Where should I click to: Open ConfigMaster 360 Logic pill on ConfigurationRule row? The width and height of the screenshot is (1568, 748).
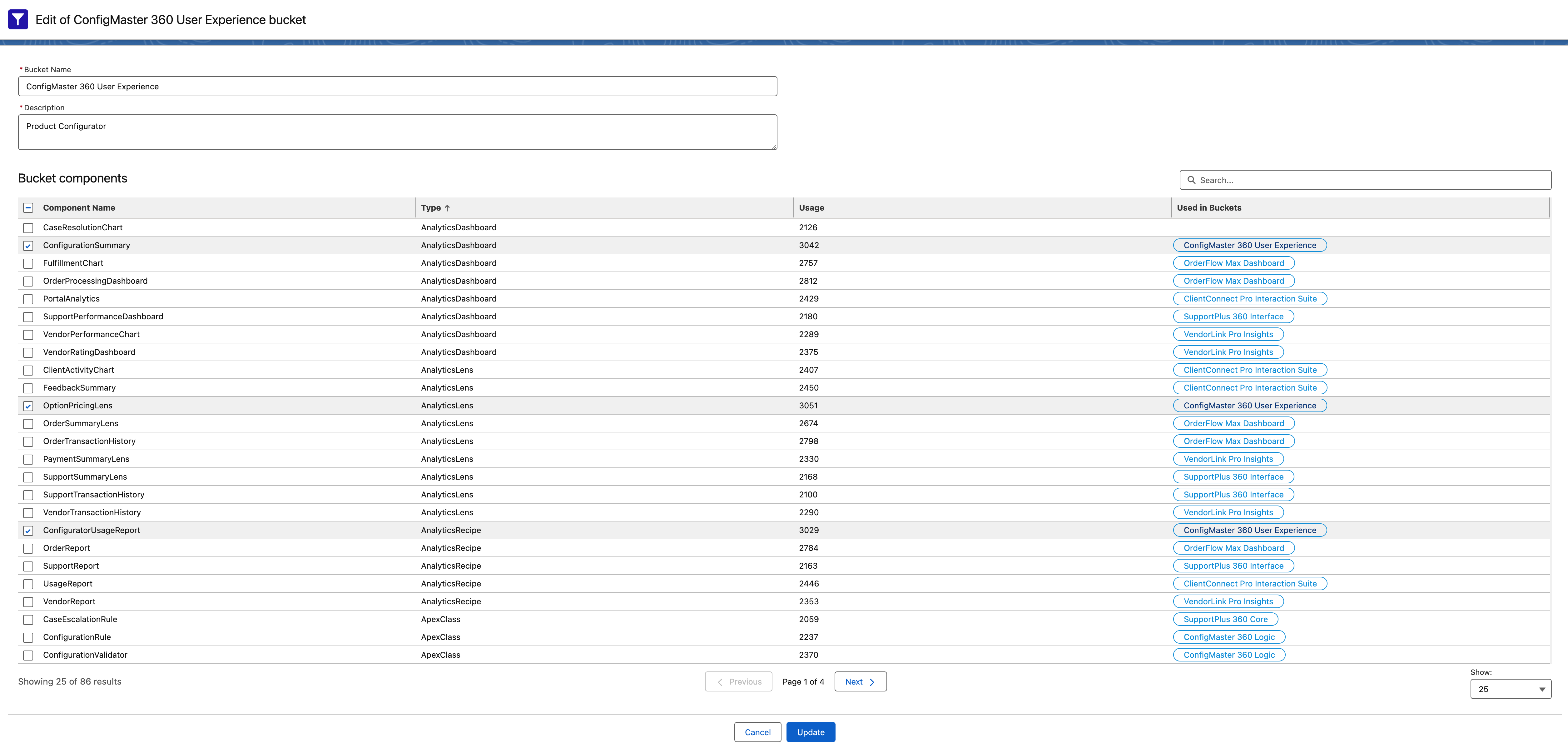pos(1229,637)
